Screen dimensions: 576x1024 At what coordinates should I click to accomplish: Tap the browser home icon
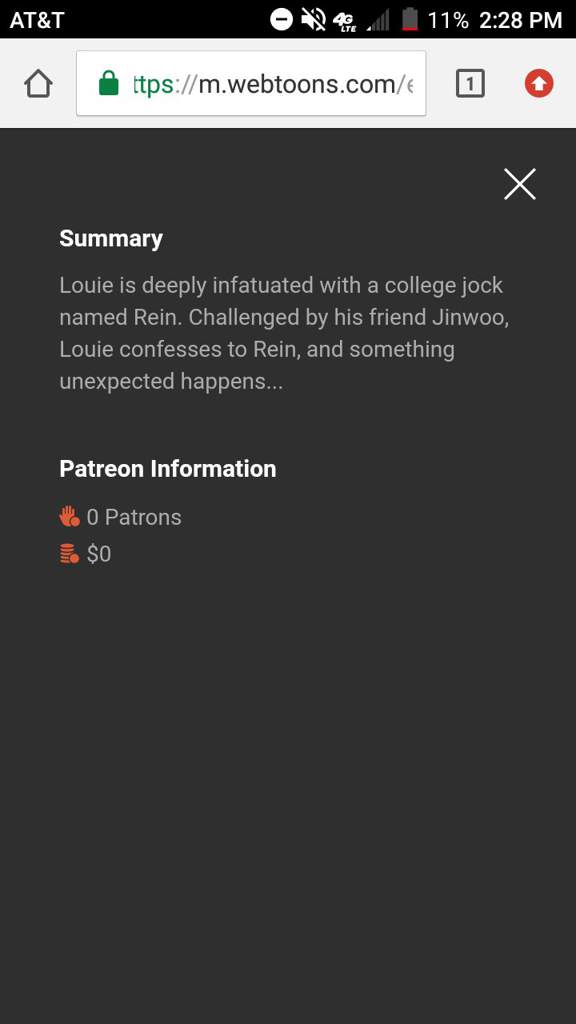pos(38,84)
